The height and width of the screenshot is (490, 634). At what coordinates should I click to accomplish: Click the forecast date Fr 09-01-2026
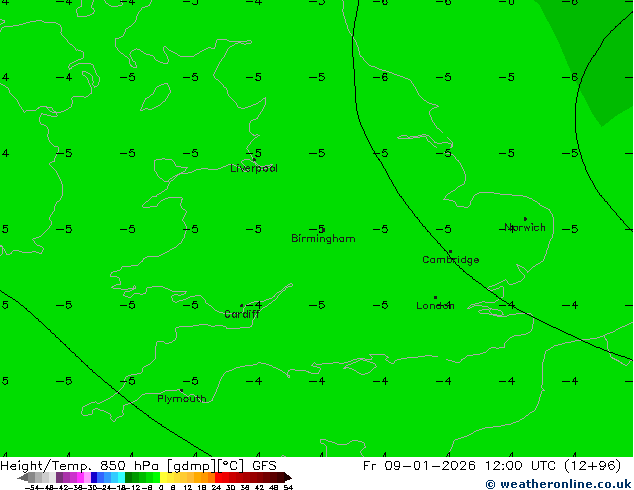[x=419, y=466]
